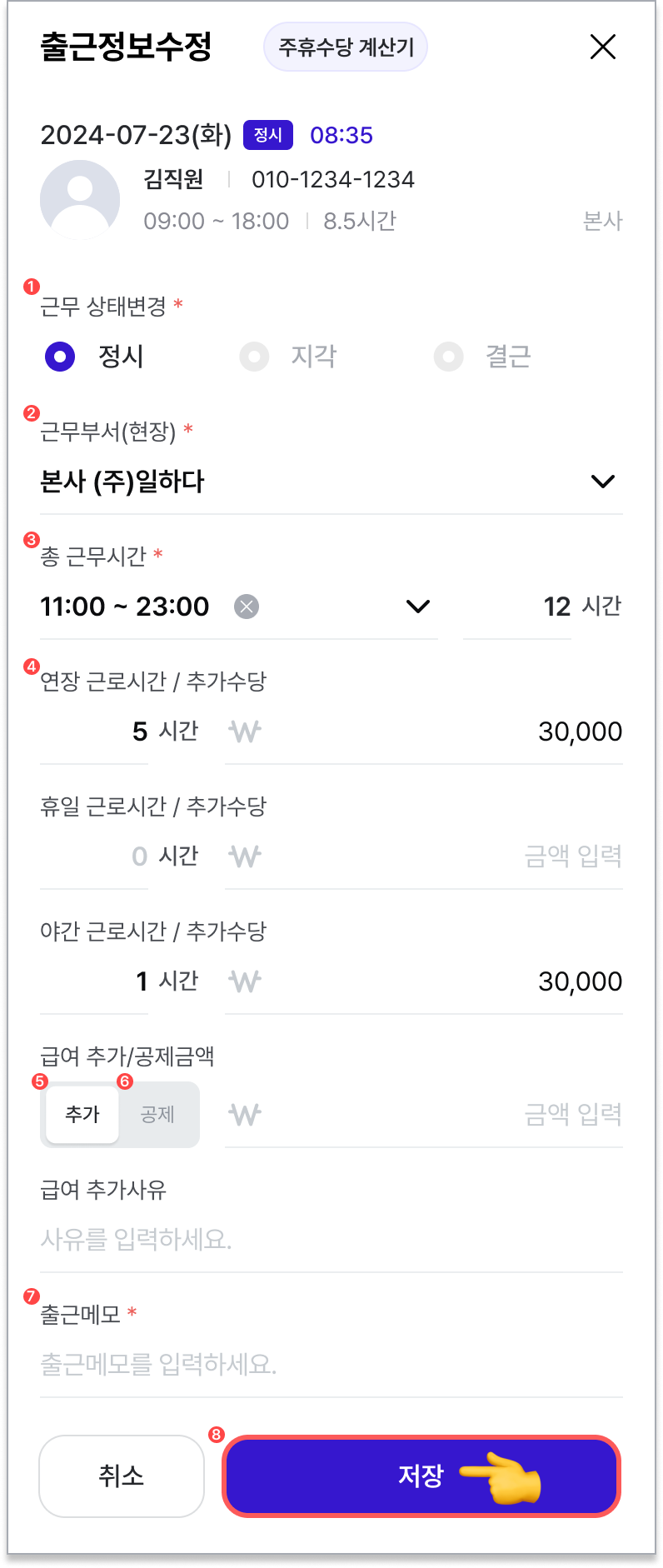Image resolution: width=663 pixels, height=1568 pixels.
Task: Click the employee profile avatar
Action: 80,200
